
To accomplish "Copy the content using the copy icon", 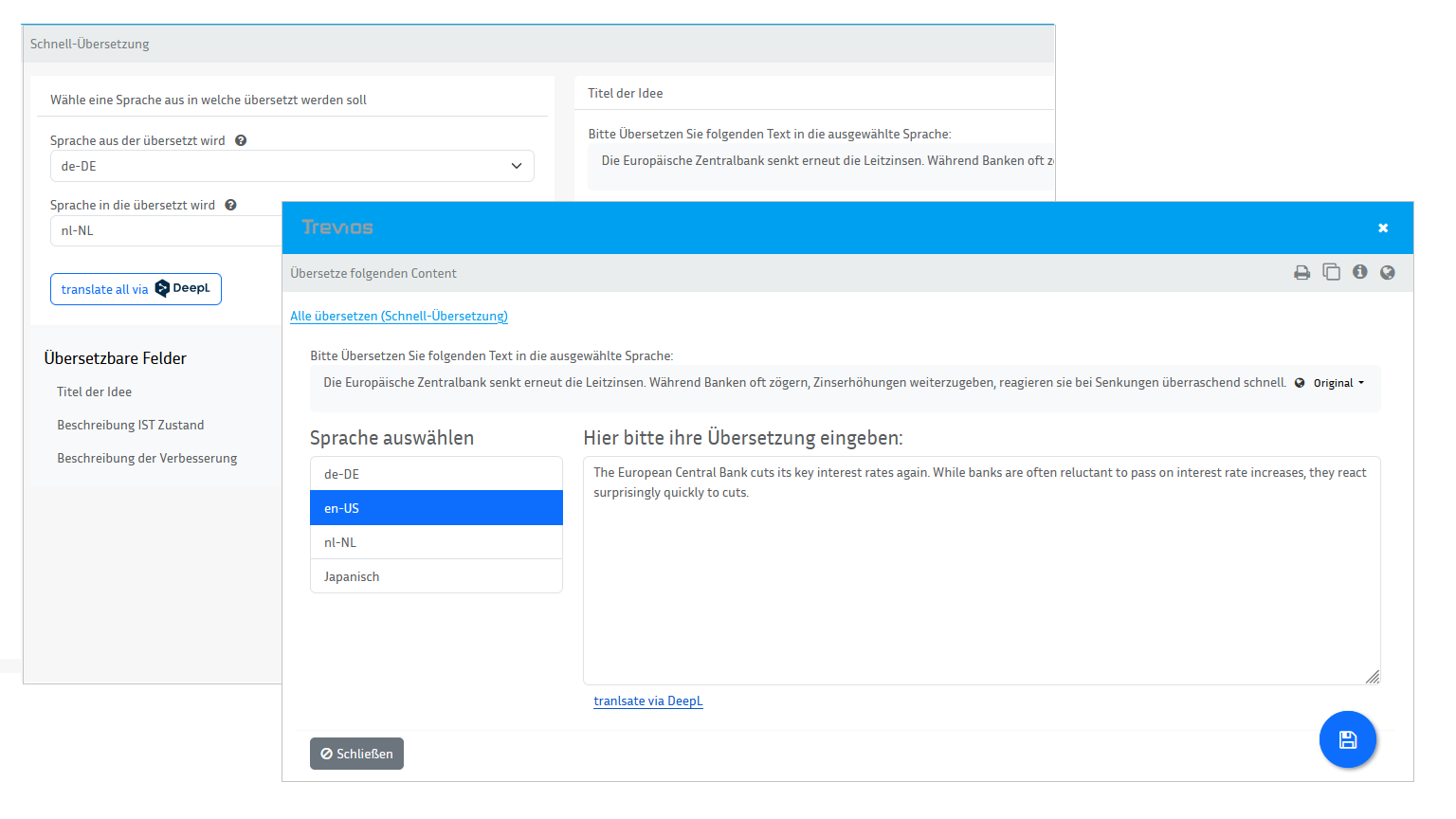I will point(1331,272).
